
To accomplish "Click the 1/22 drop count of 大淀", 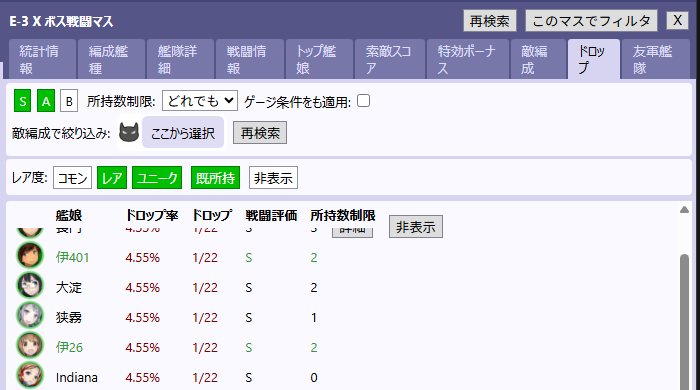I will 205,287.
